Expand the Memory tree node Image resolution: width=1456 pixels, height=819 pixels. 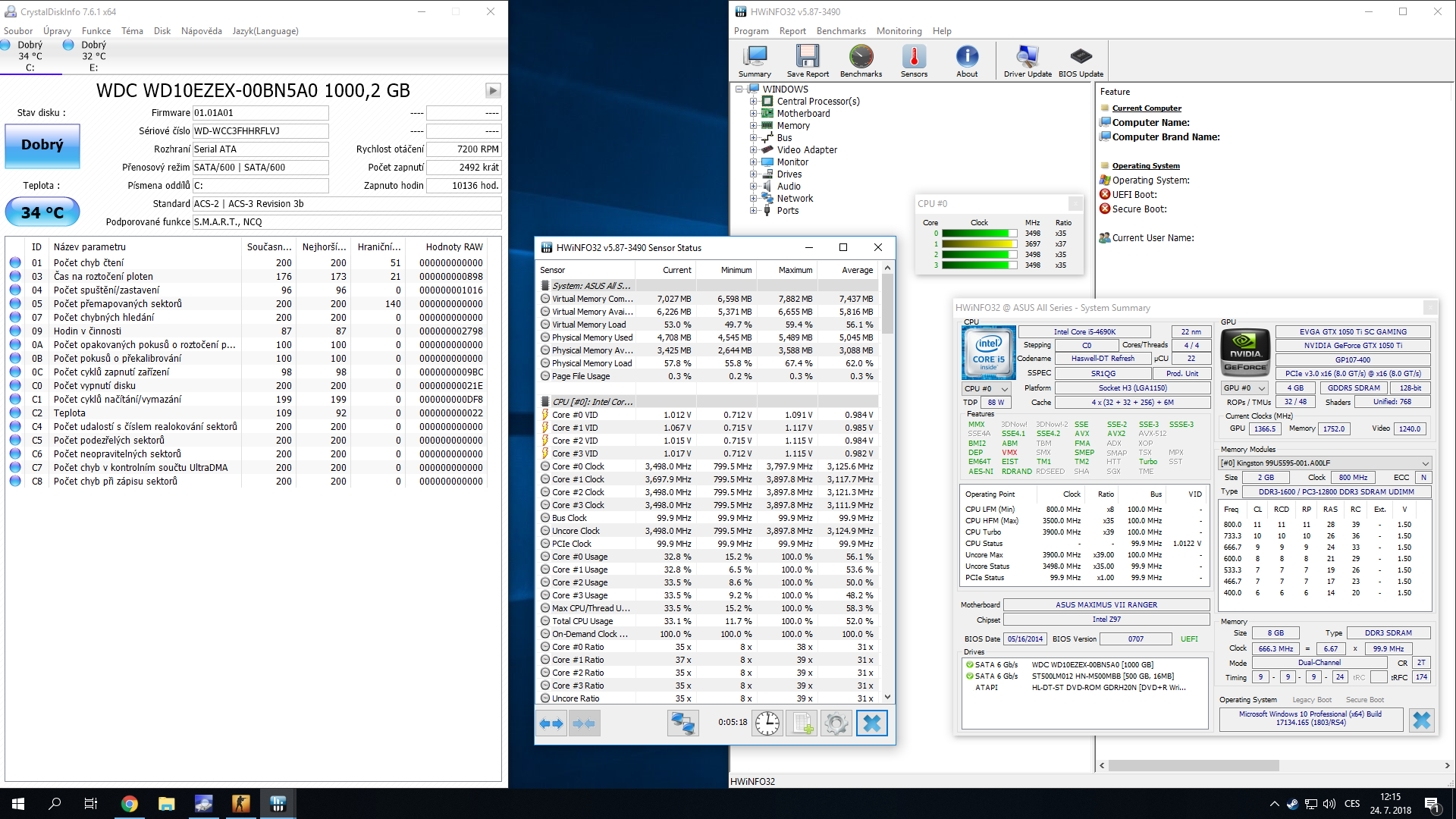(x=754, y=126)
